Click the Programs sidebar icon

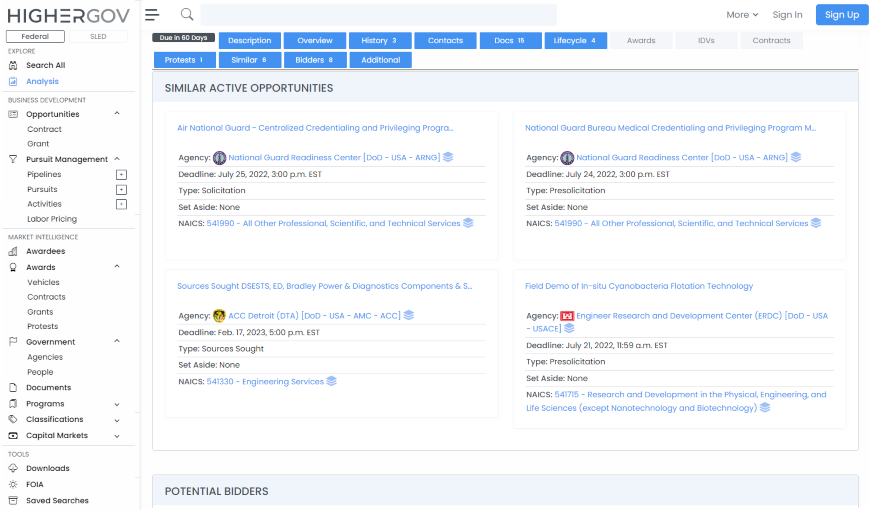[x=13, y=403]
